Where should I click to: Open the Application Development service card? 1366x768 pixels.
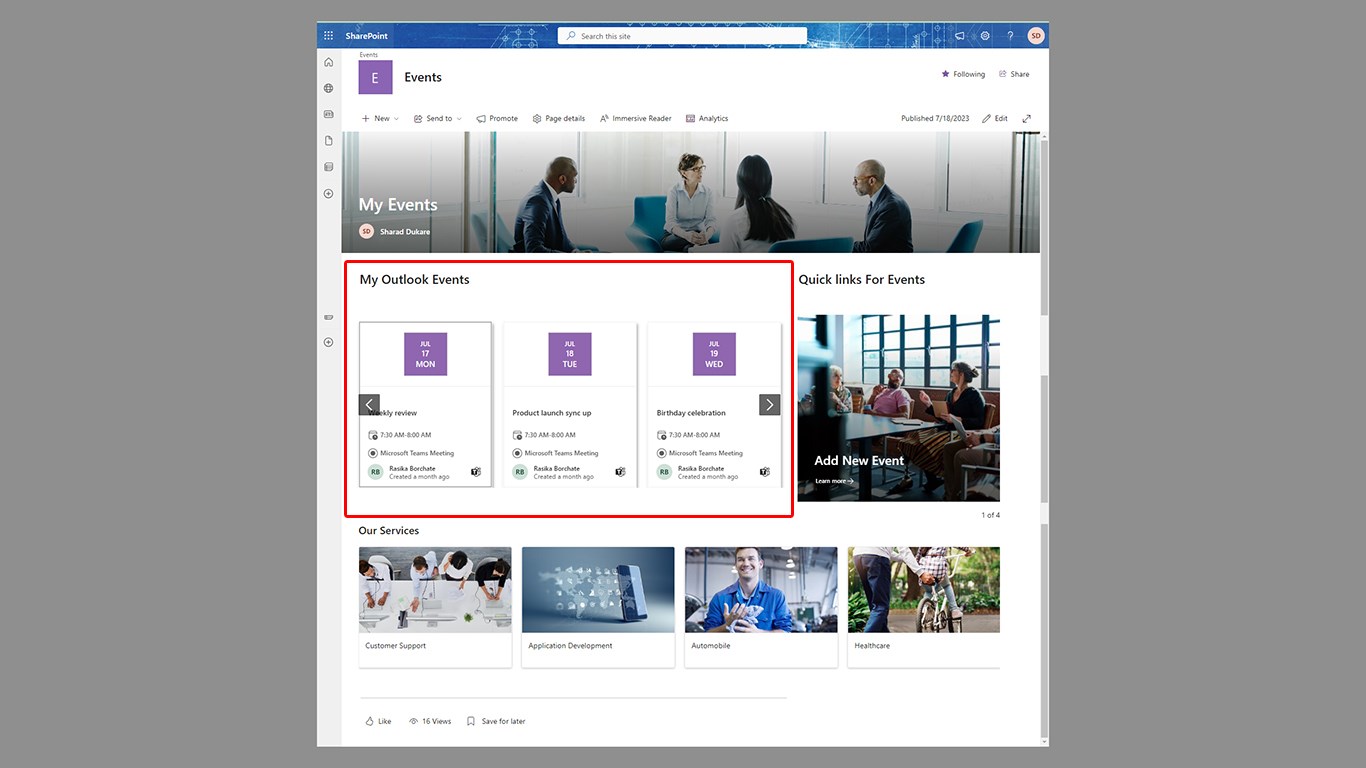pyautogui.click(x=598, y=607)
